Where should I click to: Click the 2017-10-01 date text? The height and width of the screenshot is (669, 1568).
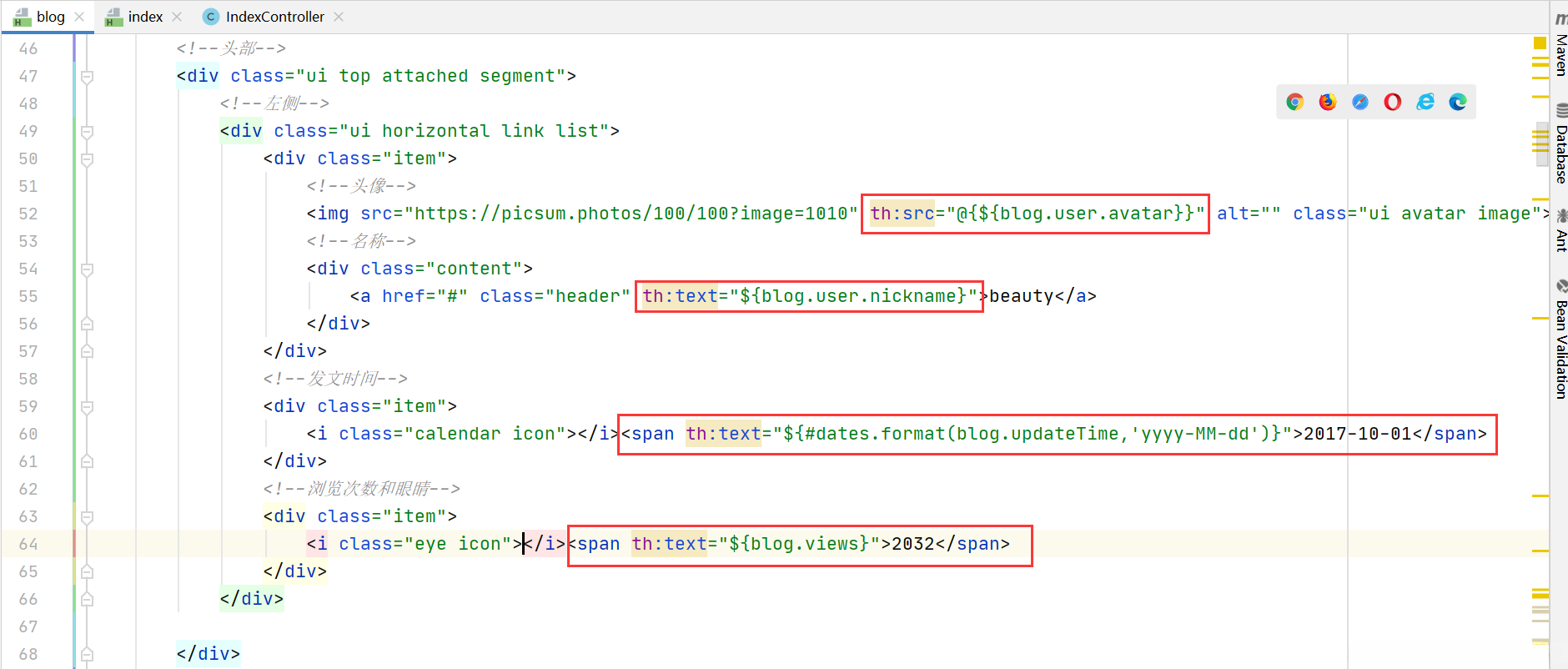(1358, 434)
